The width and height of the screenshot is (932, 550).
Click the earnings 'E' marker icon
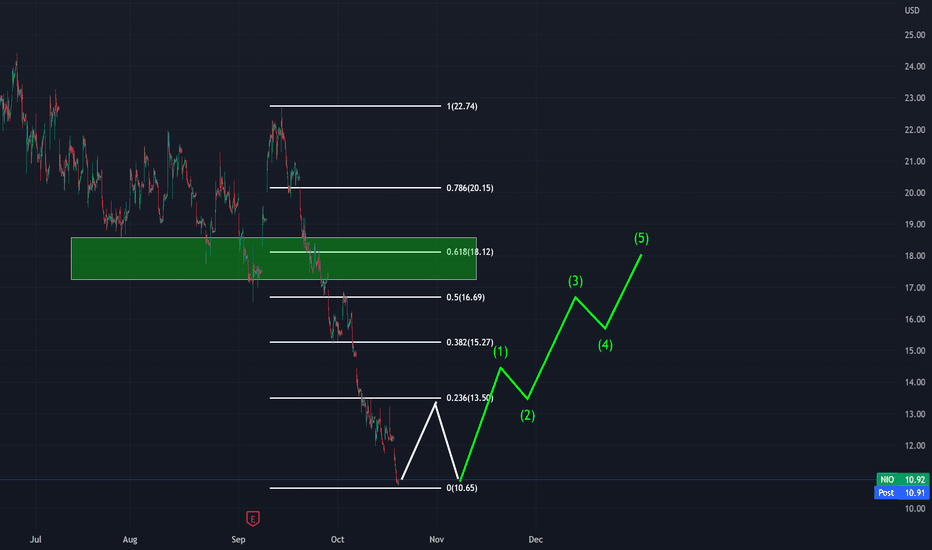point(253,518)
